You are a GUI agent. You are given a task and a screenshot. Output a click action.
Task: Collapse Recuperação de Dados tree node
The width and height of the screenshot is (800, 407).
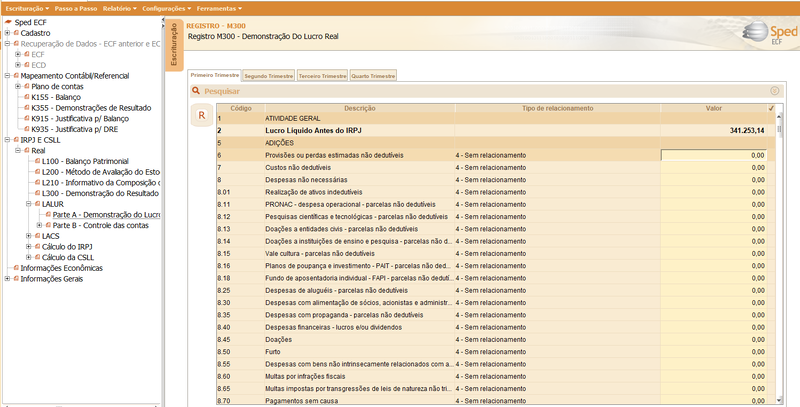tap(7, 44)
